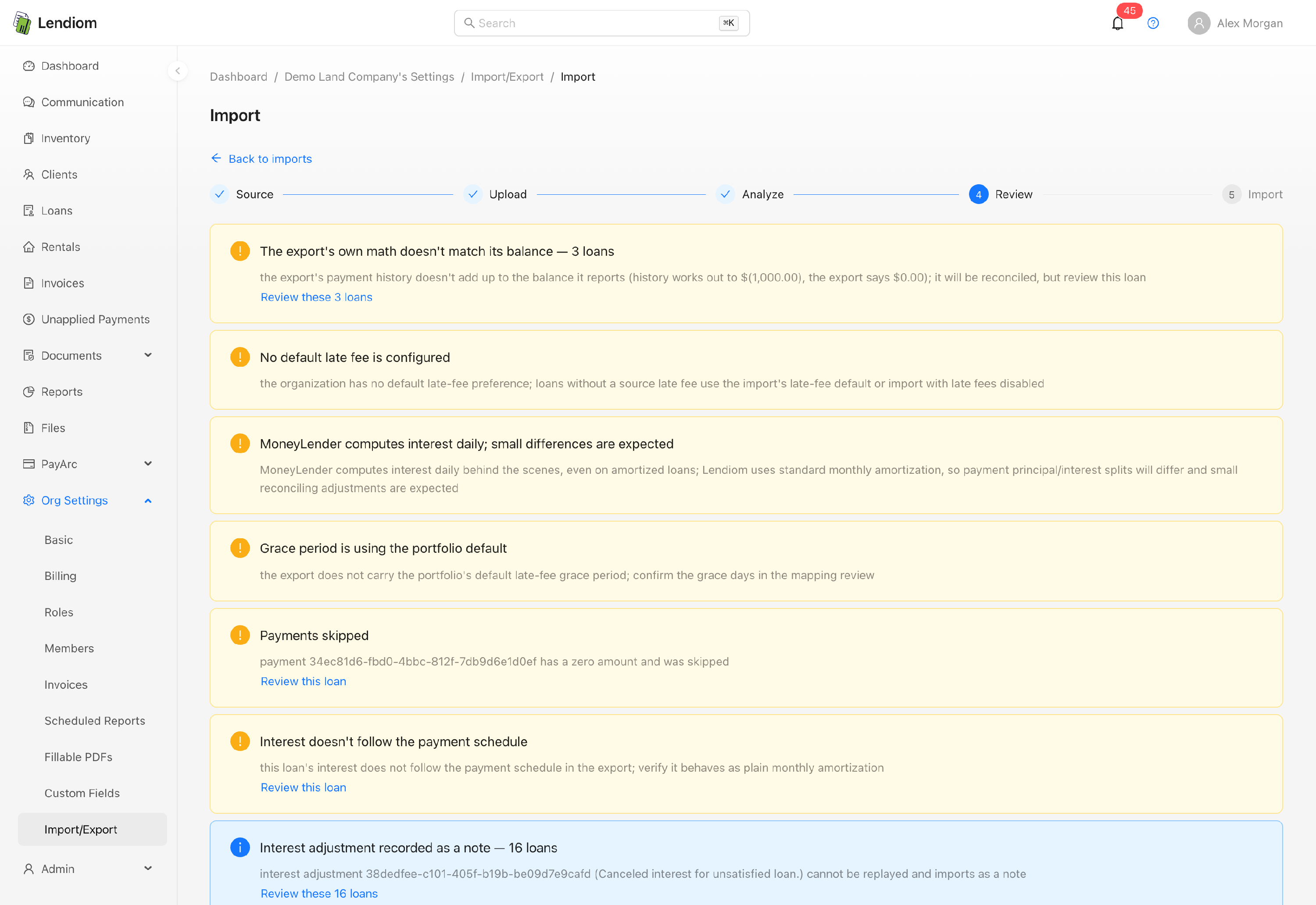Click Demo Land Company's Settings breadcrumb
This screenshot has width=1316, height=905.
pyautogui.click(x=369, y=77)
